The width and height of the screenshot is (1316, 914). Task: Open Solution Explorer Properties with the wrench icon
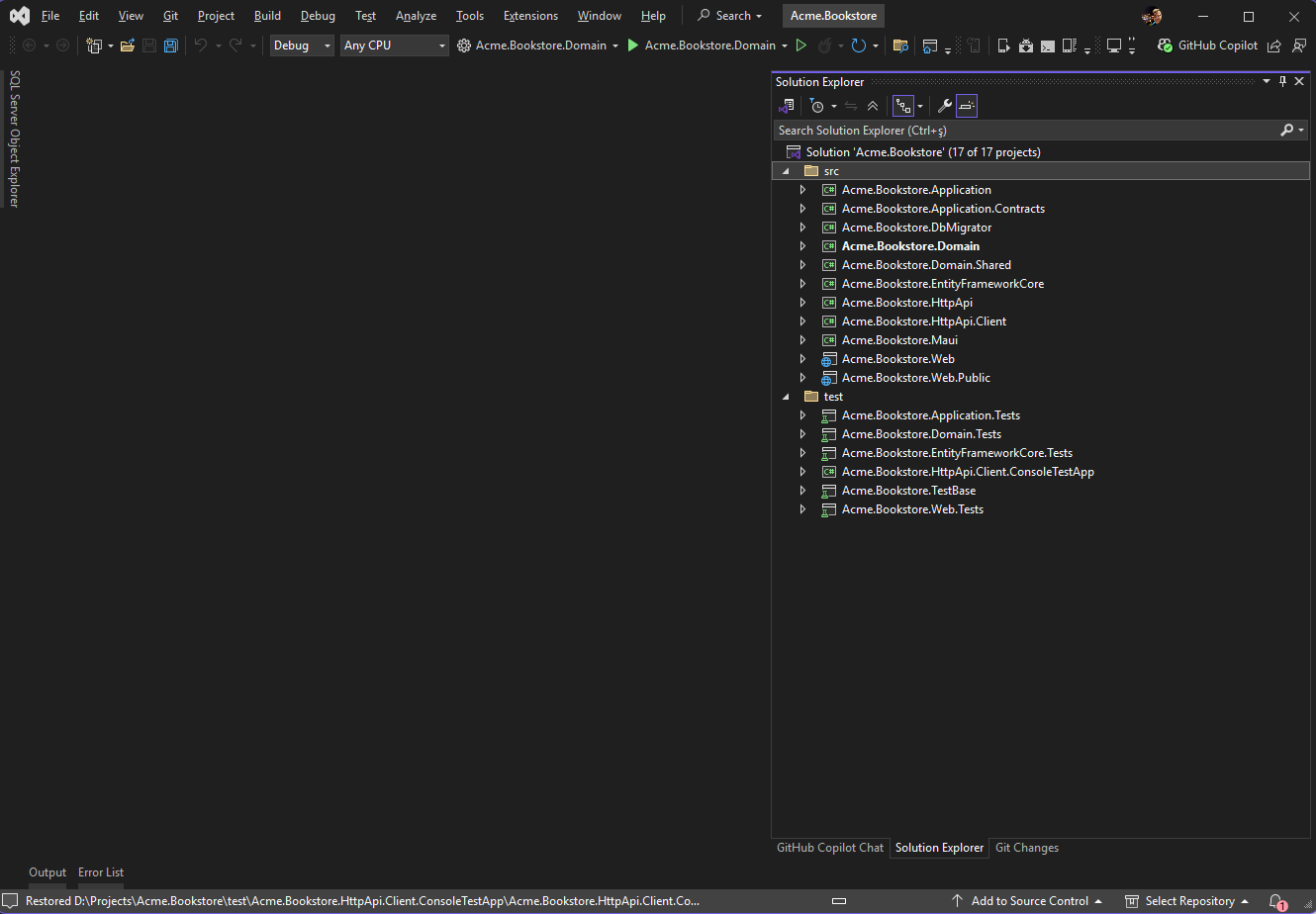(944, 106)
